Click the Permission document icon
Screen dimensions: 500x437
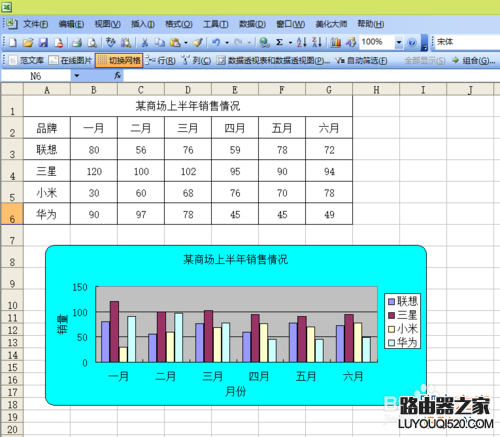click(59, 42)
